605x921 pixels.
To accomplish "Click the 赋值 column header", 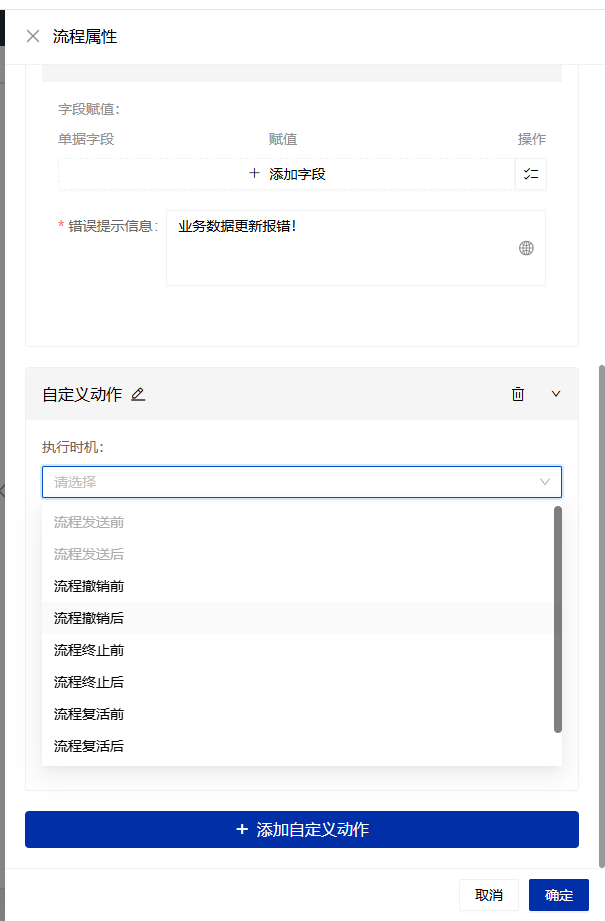I will [x=283, y=139].
